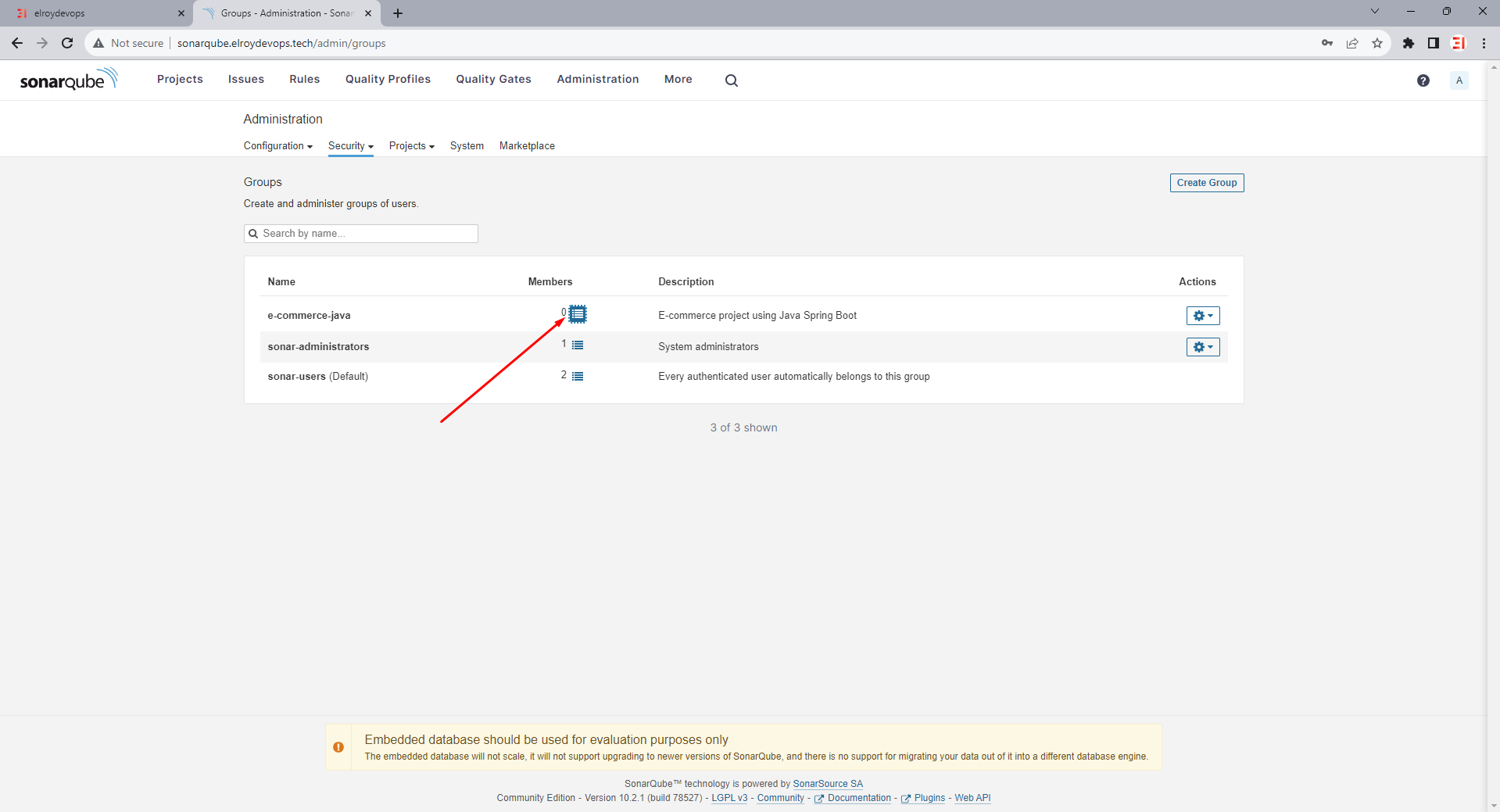Screen dimensions: 1500x812
Task: Open the SonarSource SA link
Action: [x=828, y=784]
